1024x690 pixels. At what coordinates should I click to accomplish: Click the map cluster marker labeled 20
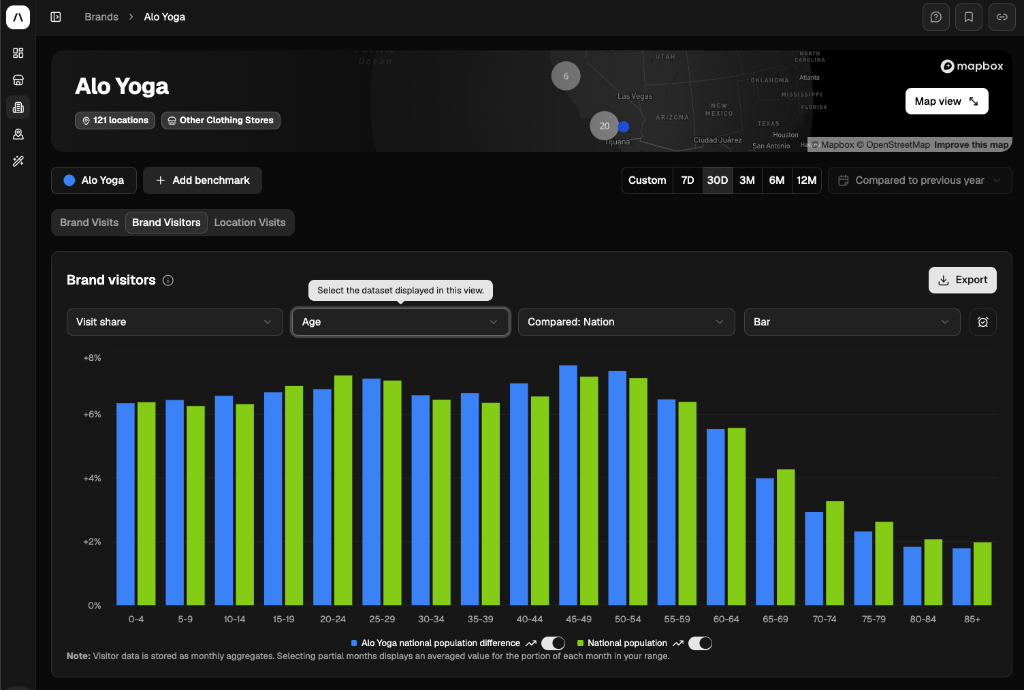point(604,126)
